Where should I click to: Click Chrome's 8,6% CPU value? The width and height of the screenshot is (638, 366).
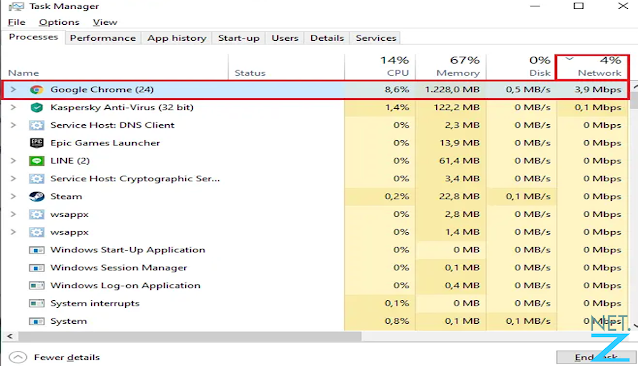click(x=397, y=89)
